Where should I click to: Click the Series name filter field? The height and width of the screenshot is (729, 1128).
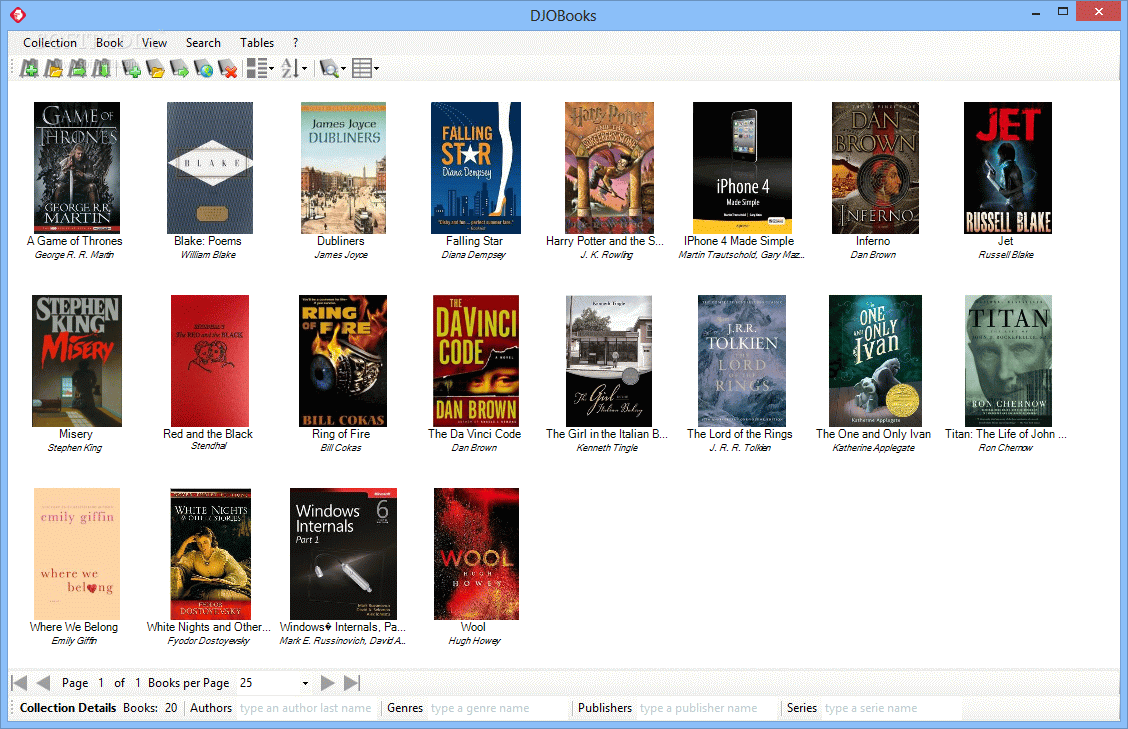tap(891, 708)
